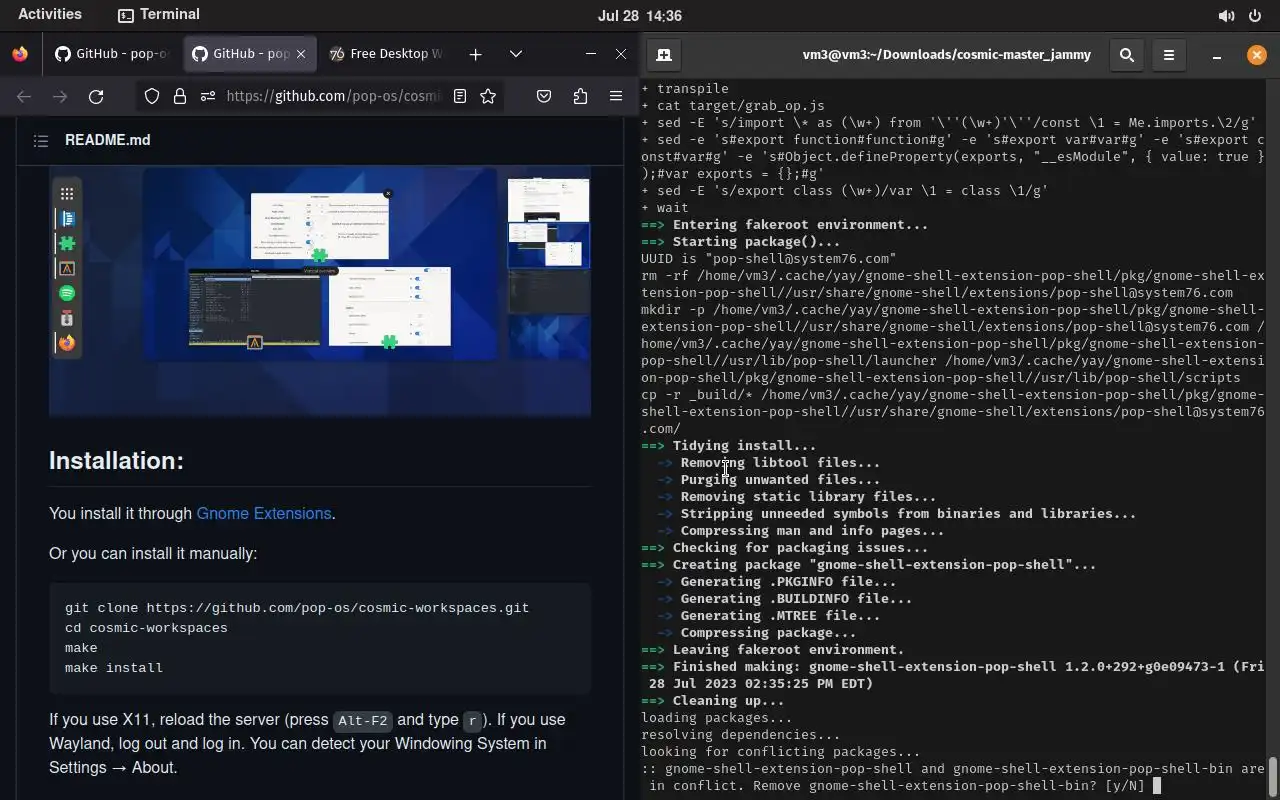Viewport: 1280px width, 800px height.
Task: Open a new Firefox tab
Action: point(476,54)
